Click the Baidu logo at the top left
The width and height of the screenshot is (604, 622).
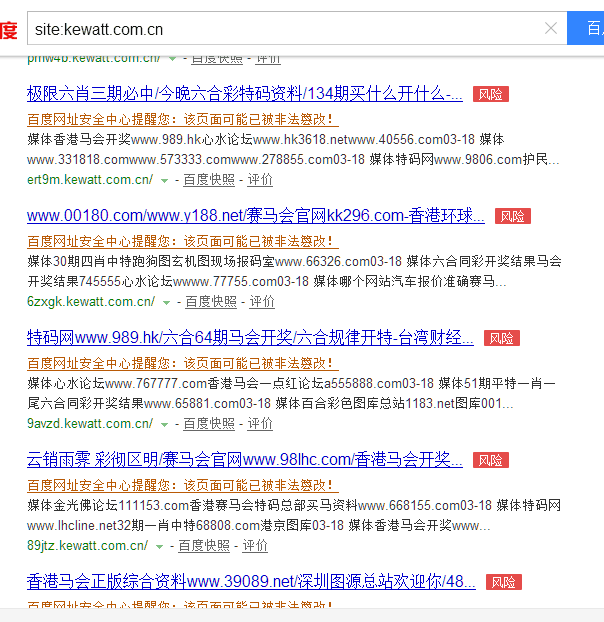[8, 29]
